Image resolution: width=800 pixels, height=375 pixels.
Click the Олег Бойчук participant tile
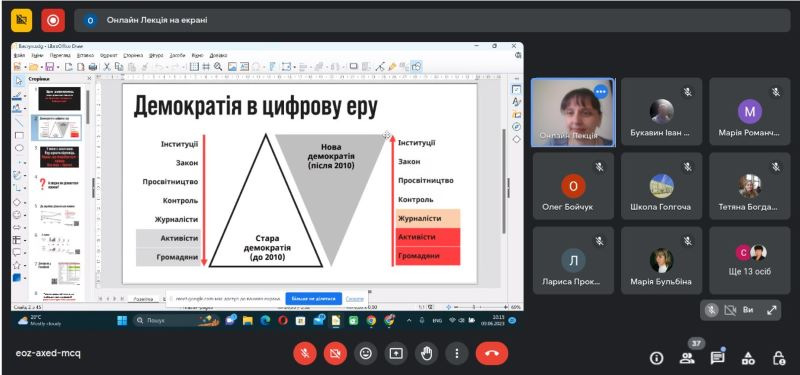pyautogui.click(x=573, y=186)
